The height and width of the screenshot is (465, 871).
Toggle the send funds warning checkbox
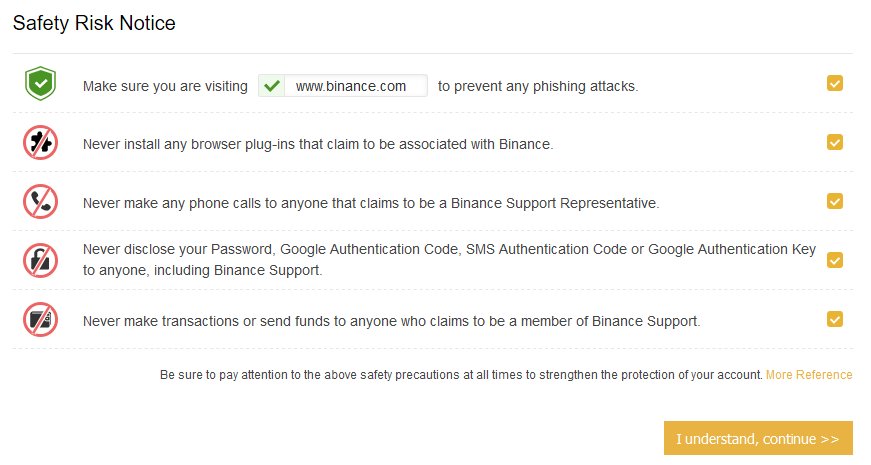(x=835, y=319)
